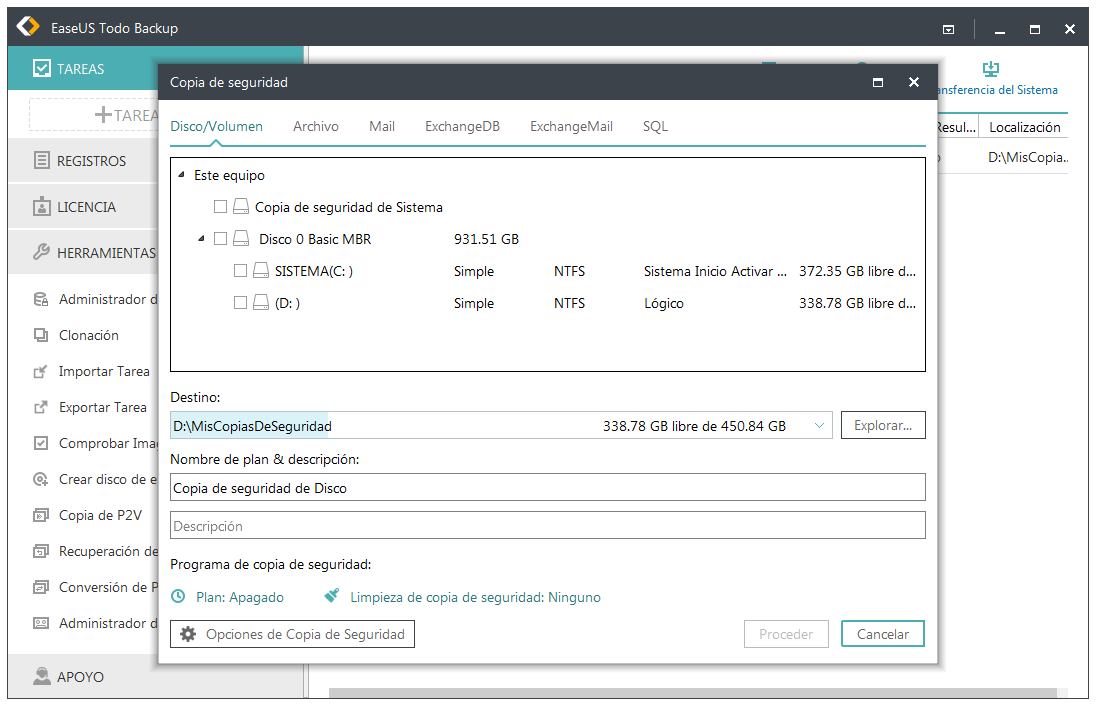This screenshot has width=1096, height=706.
Task: Open the Destino path dropdown arrow
Action: 819,426
